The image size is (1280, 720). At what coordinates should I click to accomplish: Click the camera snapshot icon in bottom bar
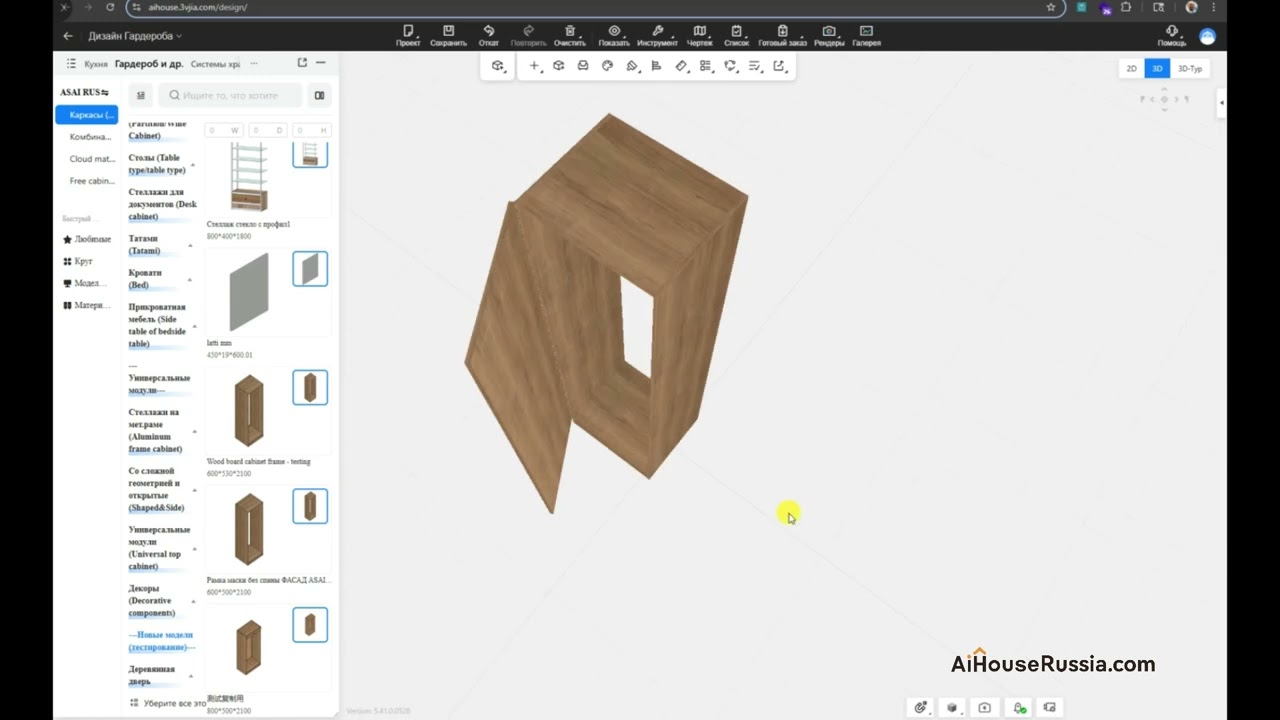(984, 707)
